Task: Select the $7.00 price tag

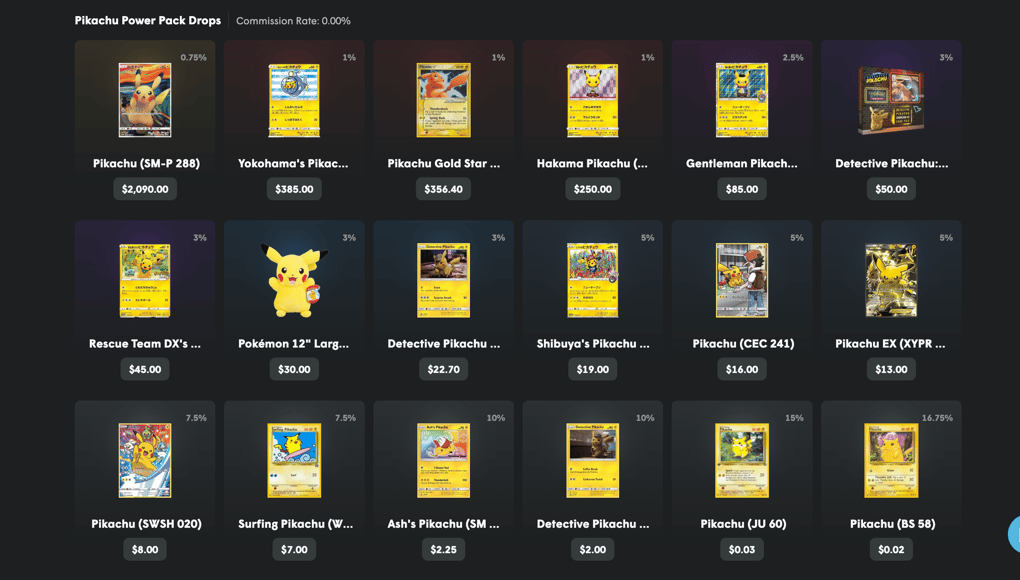Action: (294, 549)
